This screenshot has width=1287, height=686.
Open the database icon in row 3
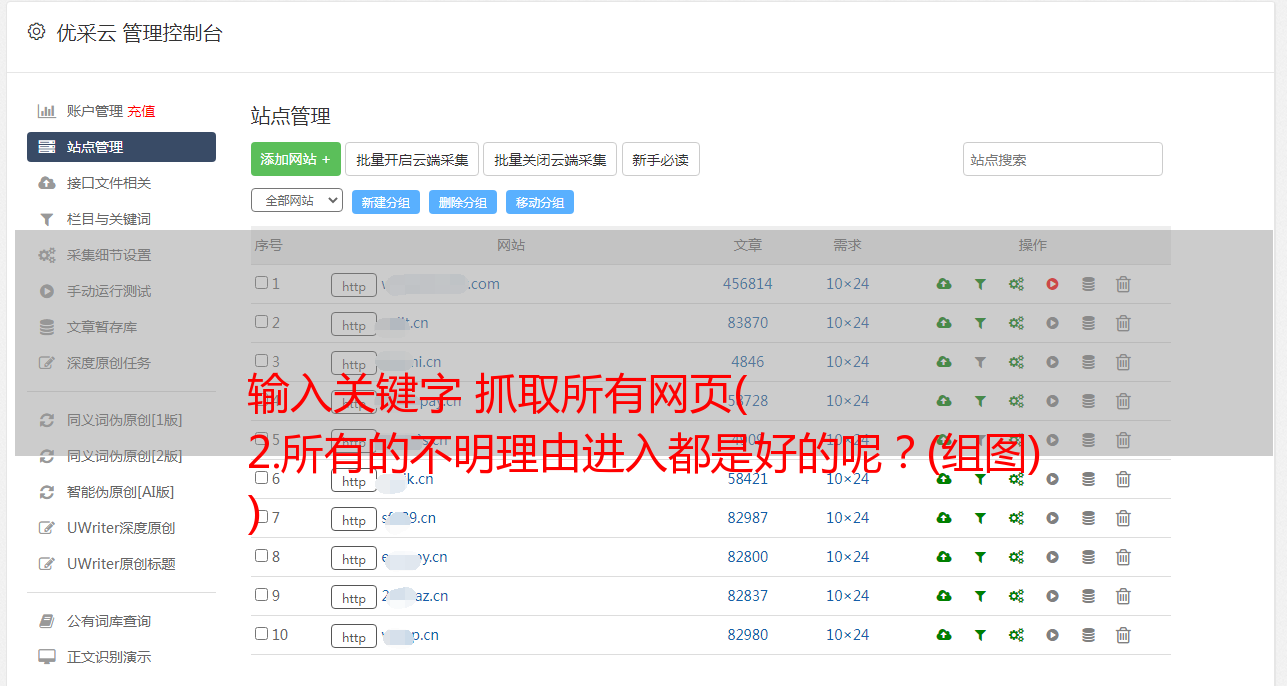pos(1088,362)
